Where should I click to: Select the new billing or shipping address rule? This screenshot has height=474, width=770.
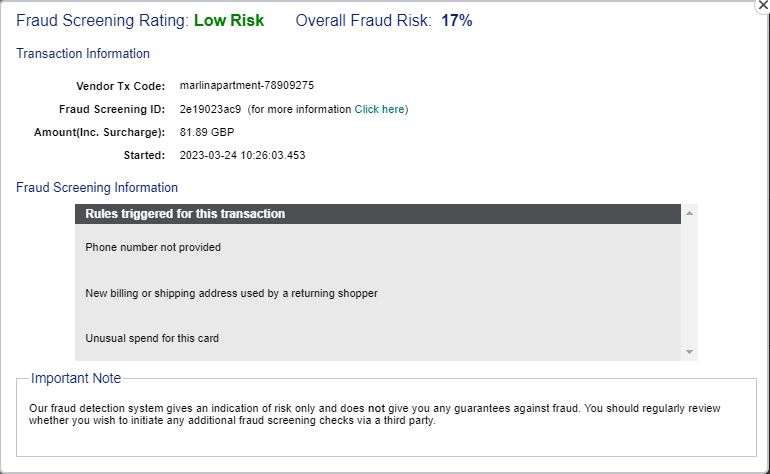231,293
